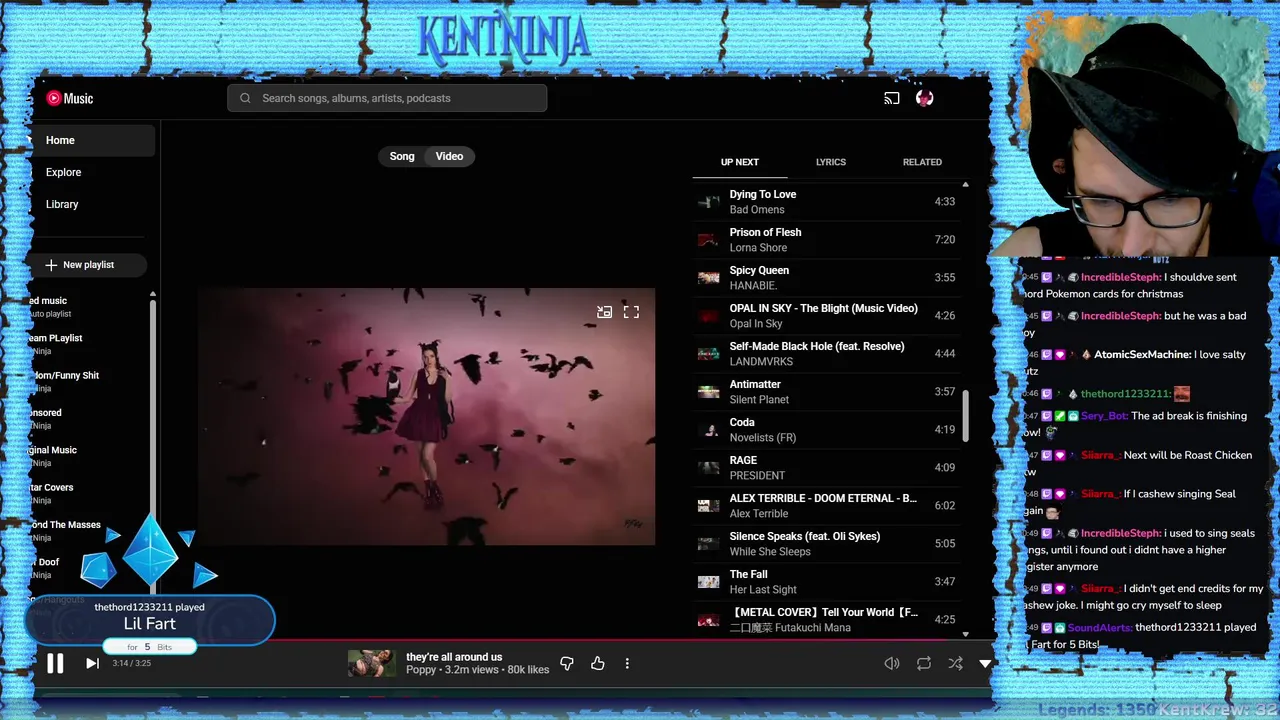
Task: Click the YouTube Music logo
Action: click(69, 98)
